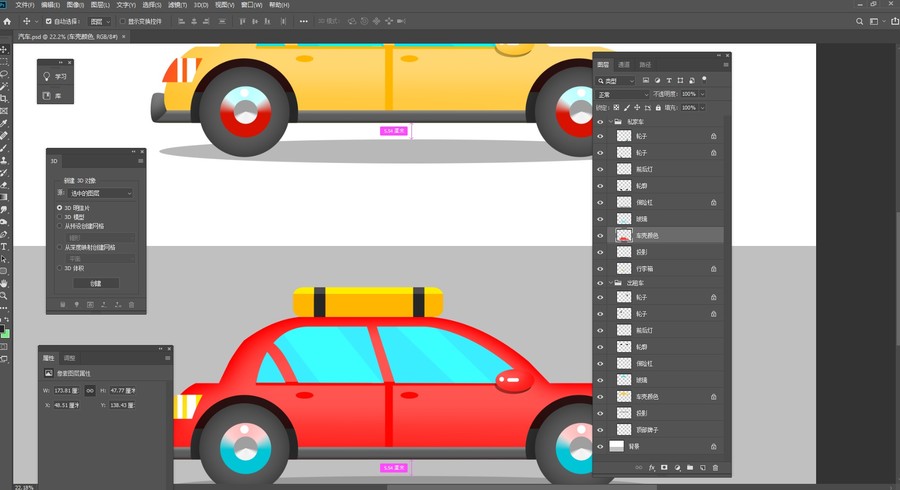Open the 3D source 选中的图层 dropdown
This screenshot has height=490, width=900.
click(100, 193)
